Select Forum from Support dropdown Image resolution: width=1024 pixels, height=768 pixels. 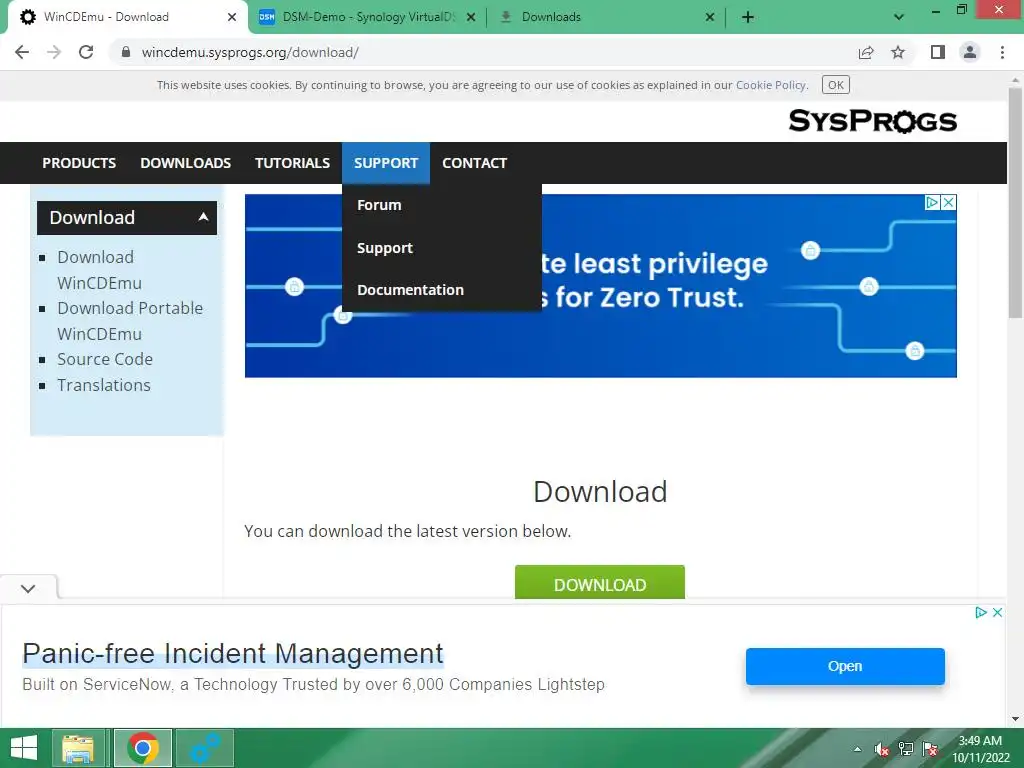click(379, 205)
